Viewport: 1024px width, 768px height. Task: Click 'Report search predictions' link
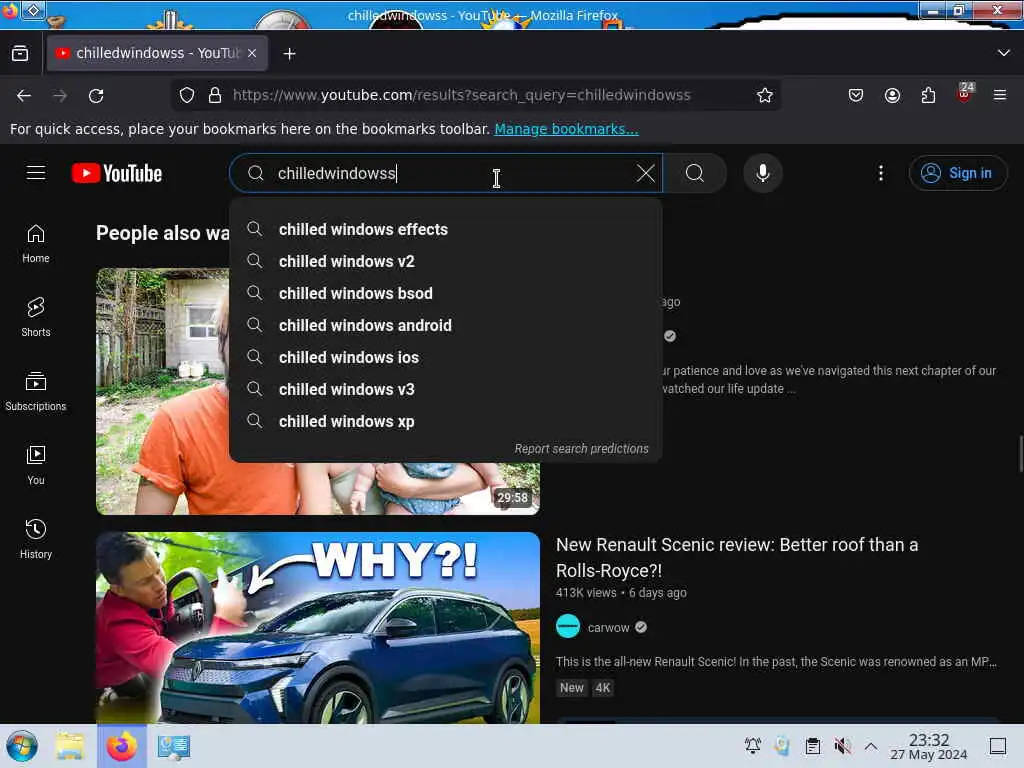(581, 449)
